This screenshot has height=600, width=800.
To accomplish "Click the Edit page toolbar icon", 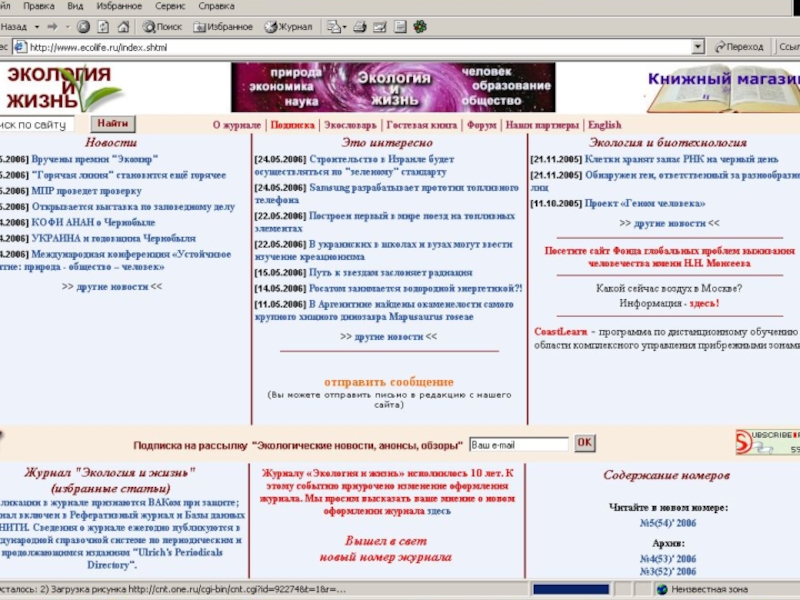I will [380, 27].
